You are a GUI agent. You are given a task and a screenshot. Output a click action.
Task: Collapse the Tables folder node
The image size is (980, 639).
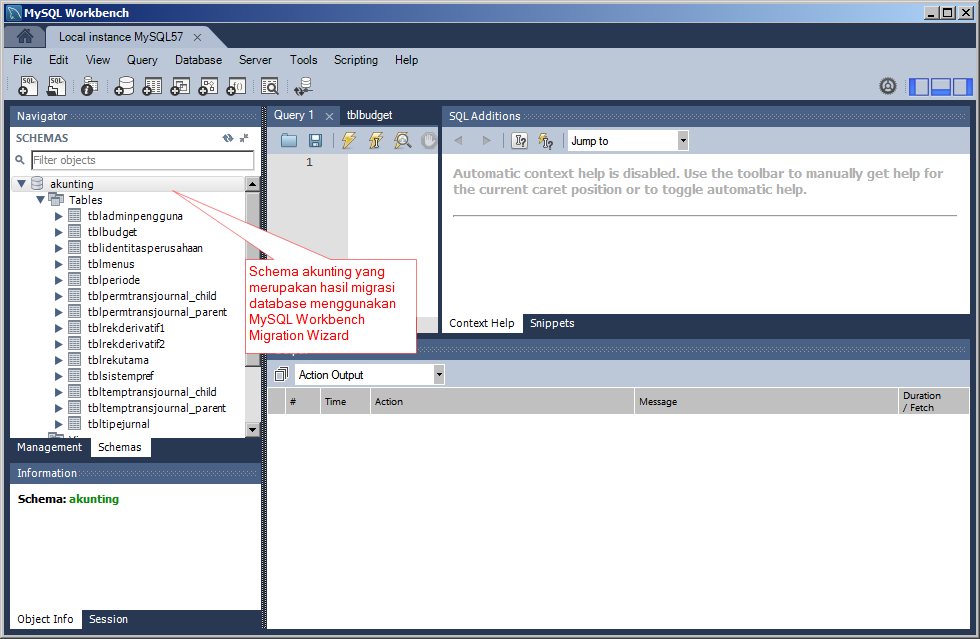click(x=41, y=200)
